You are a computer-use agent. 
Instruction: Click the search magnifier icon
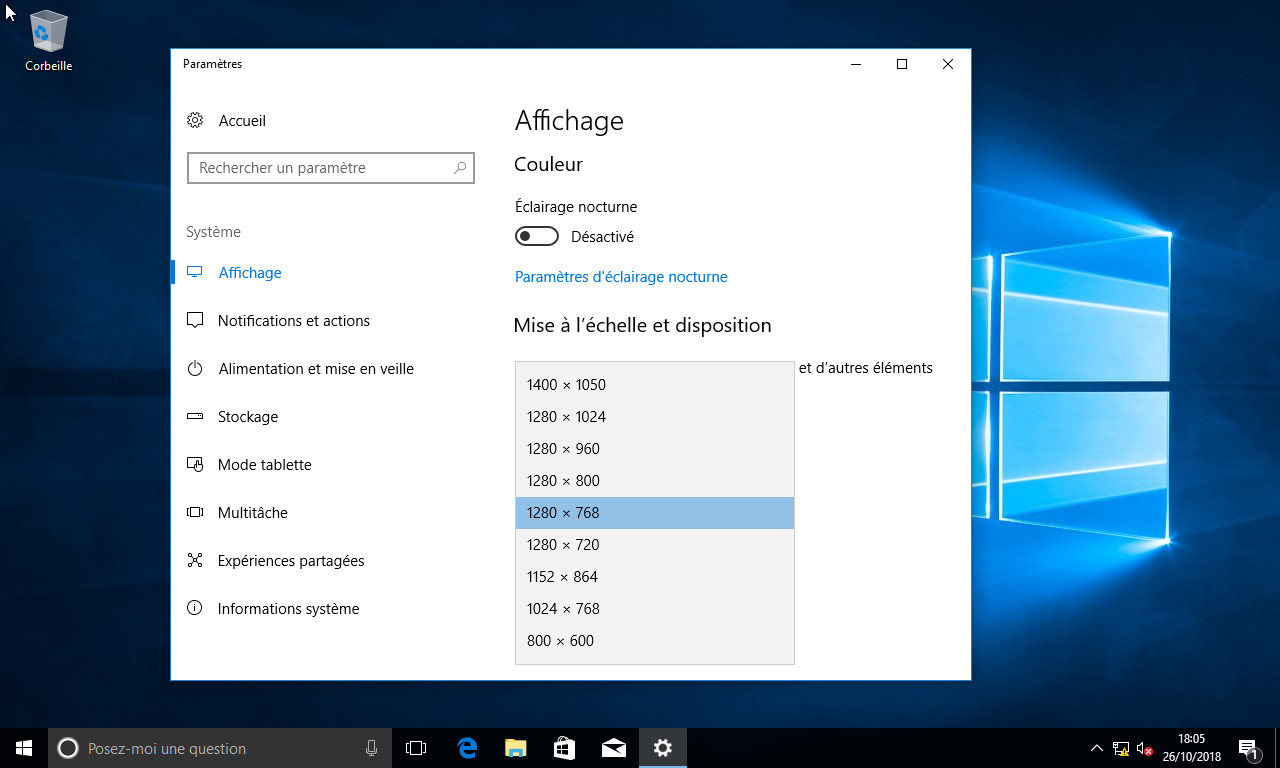point(460,168)
